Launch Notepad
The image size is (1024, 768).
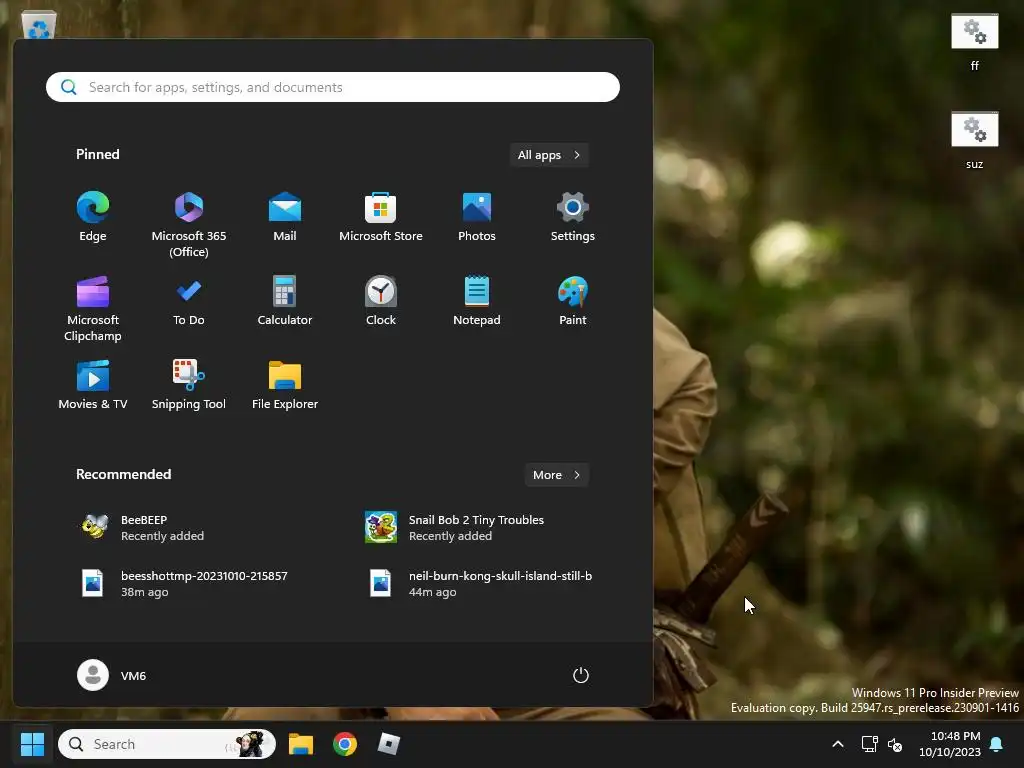coord(477,301)
